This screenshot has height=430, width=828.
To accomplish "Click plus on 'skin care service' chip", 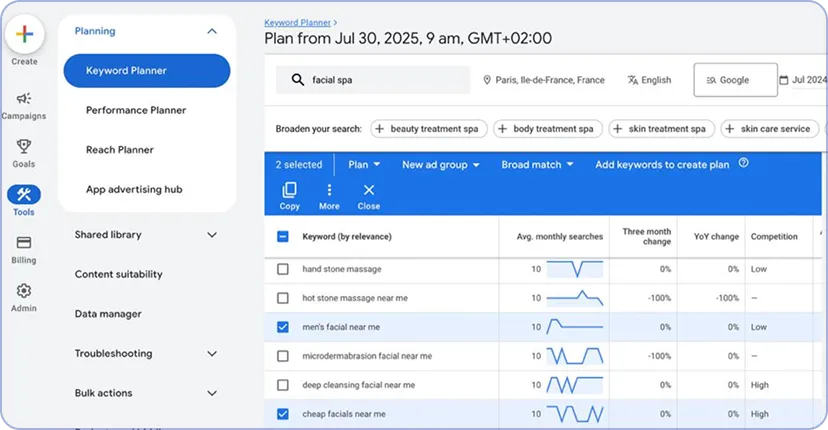I will coord(729,129).
